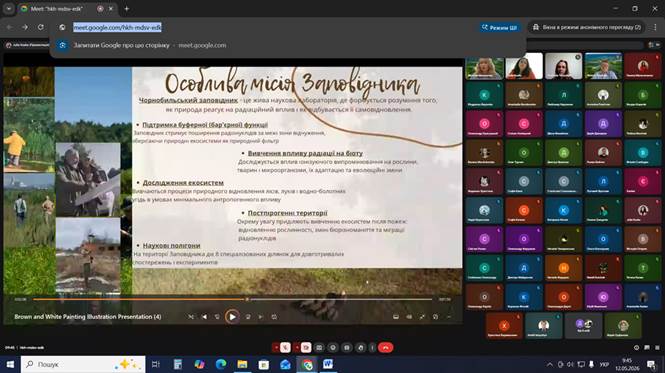Open a new browser tab

pos(127,8)
